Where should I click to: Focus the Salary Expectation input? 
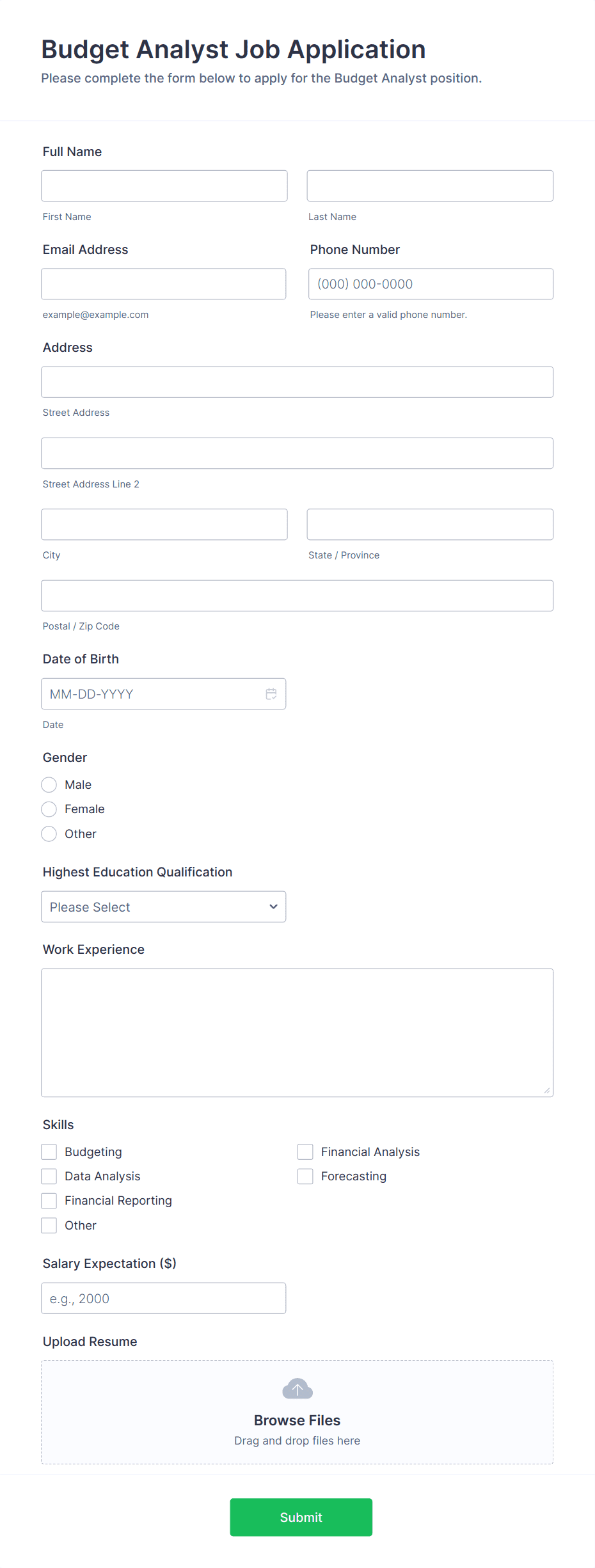(x=164, y=1299)
